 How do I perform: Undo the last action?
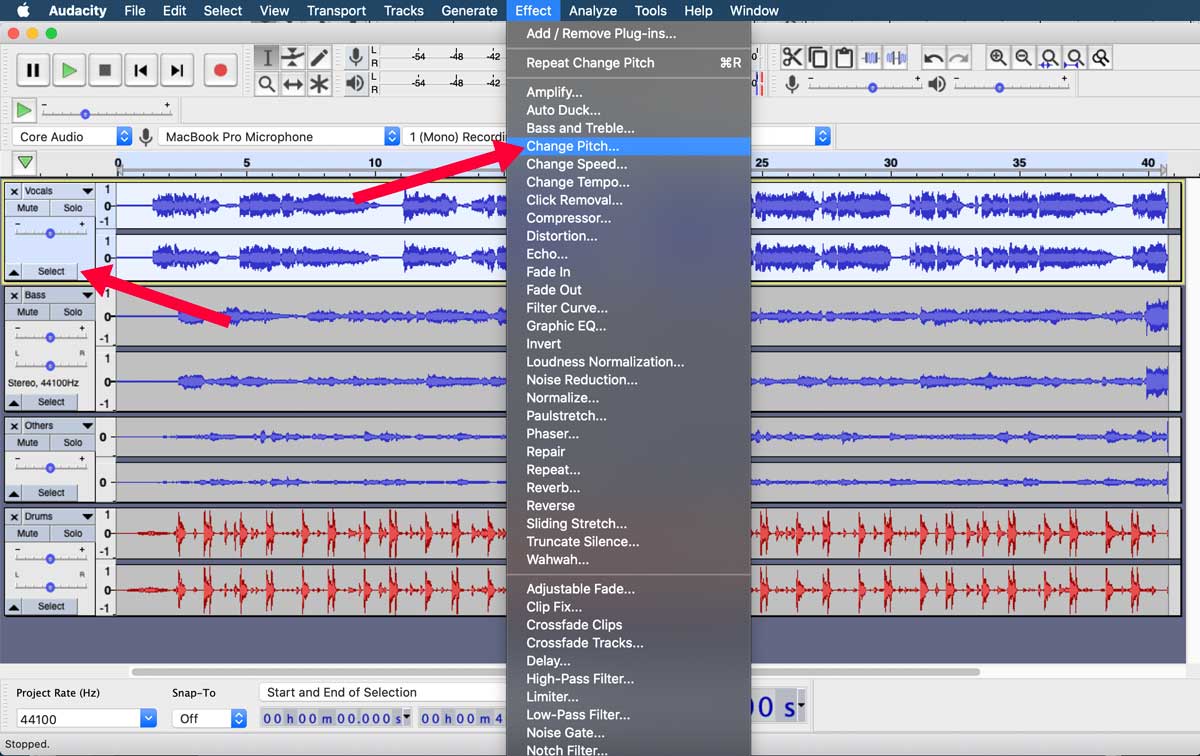coord(933,58)
